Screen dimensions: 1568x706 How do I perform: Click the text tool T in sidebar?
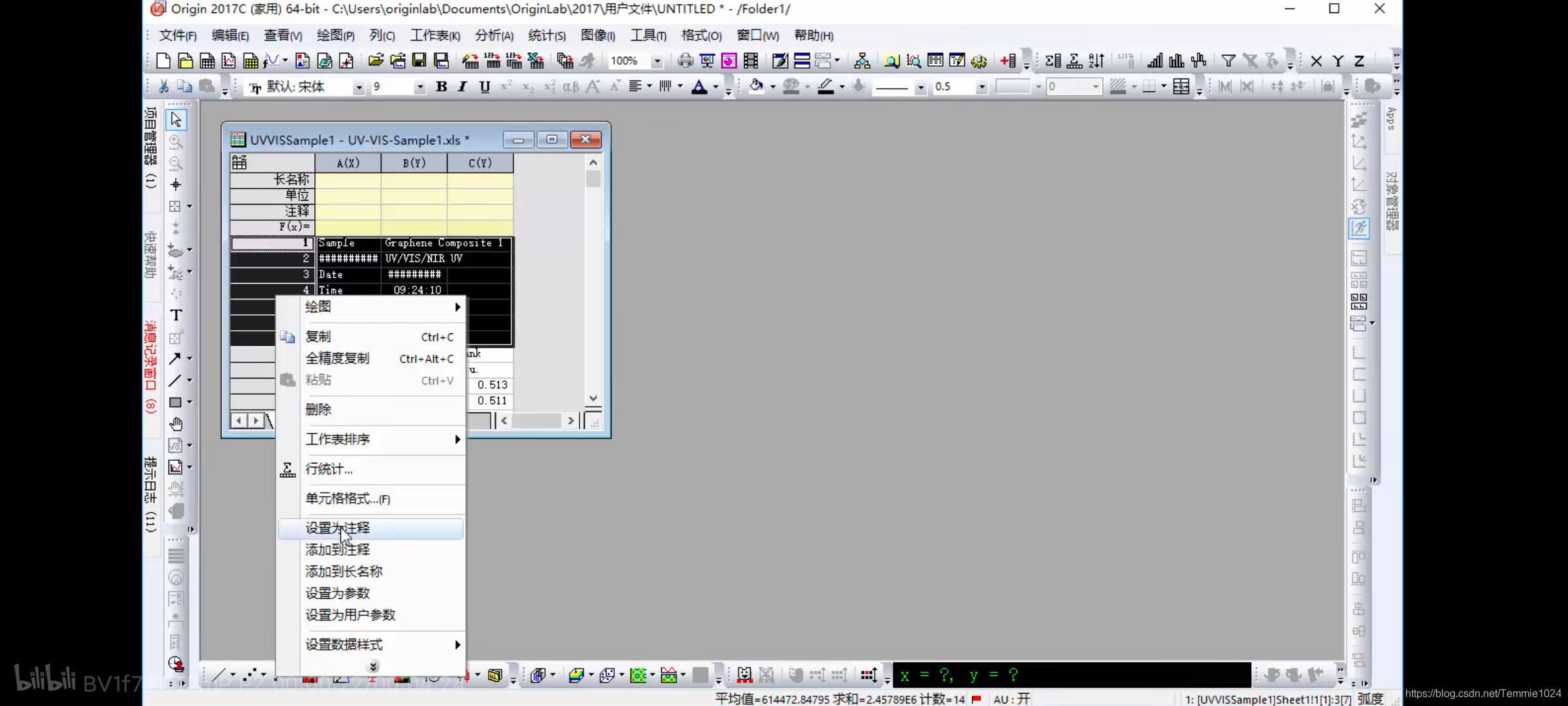[175, 315]
